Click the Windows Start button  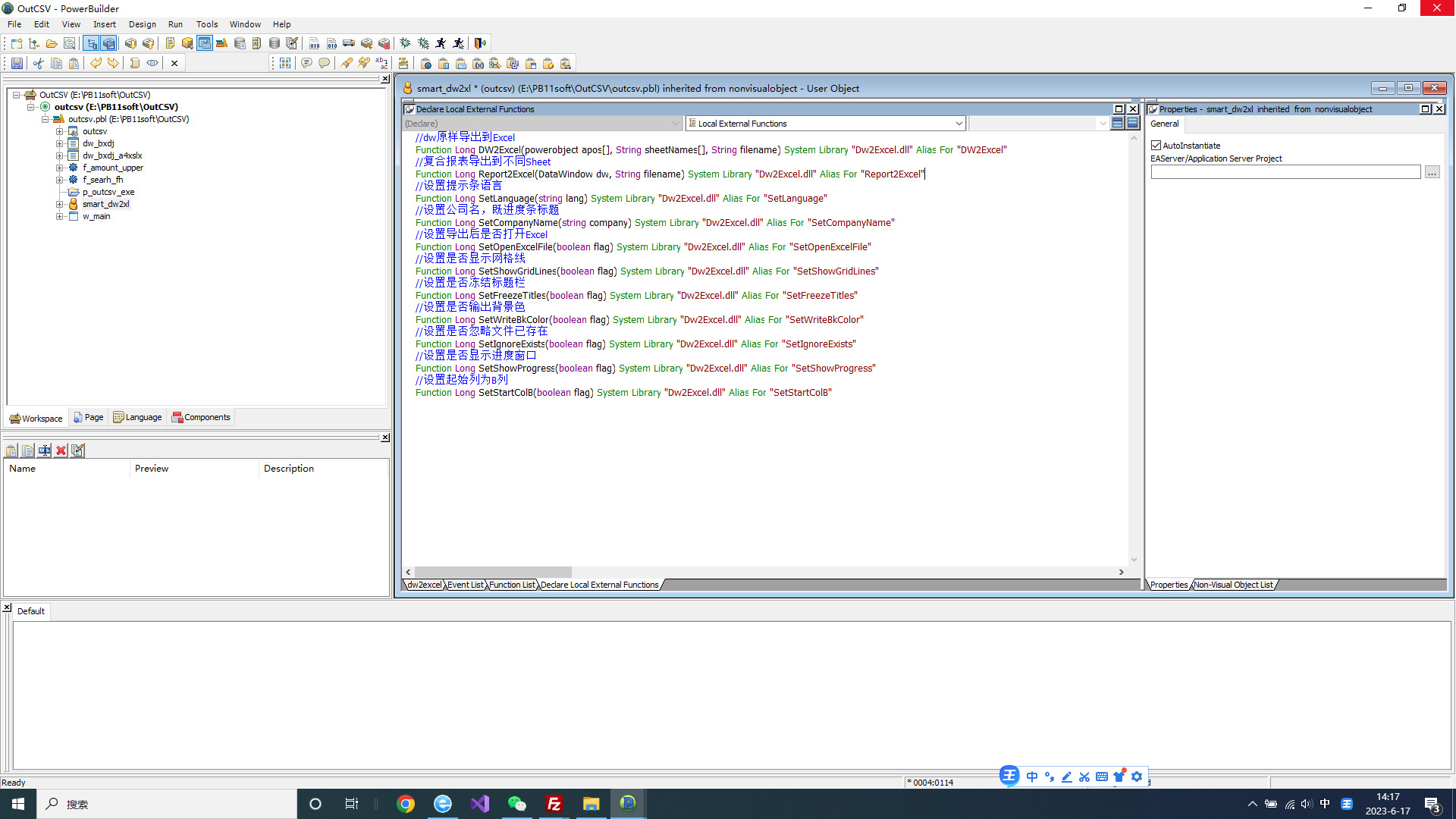(x=18, y=804)
